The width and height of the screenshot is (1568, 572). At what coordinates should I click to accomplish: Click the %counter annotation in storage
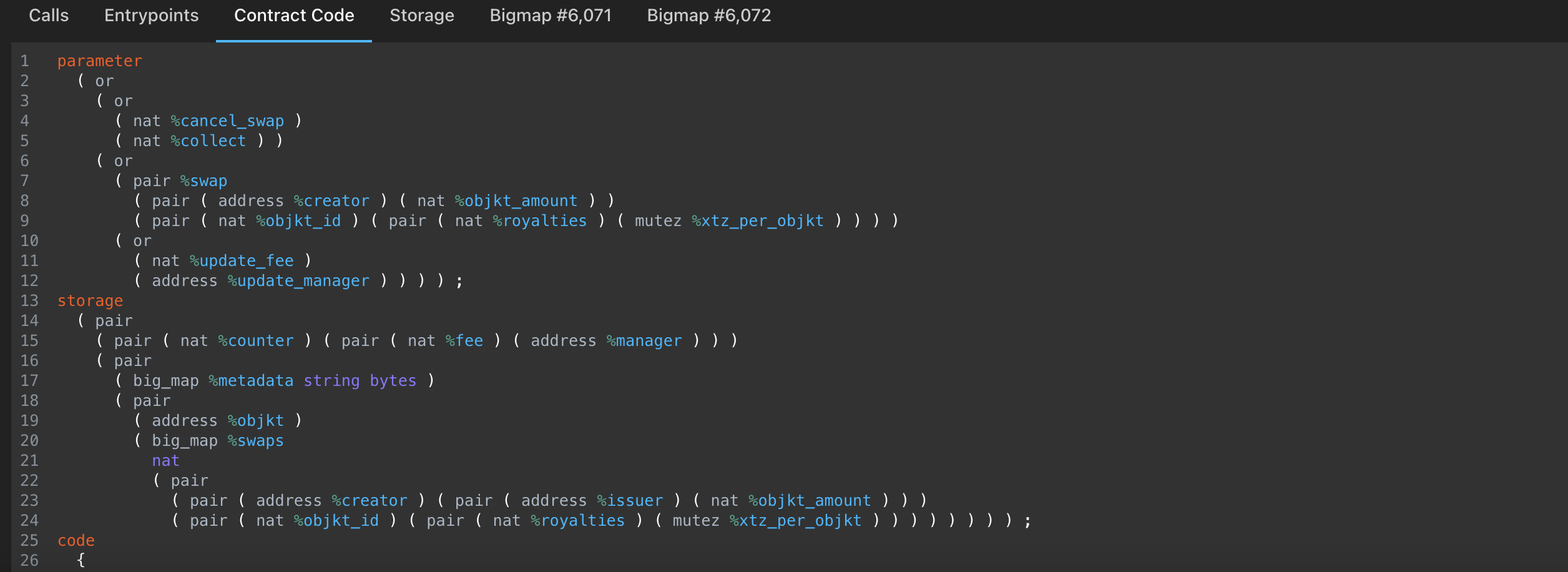(256, 341)
